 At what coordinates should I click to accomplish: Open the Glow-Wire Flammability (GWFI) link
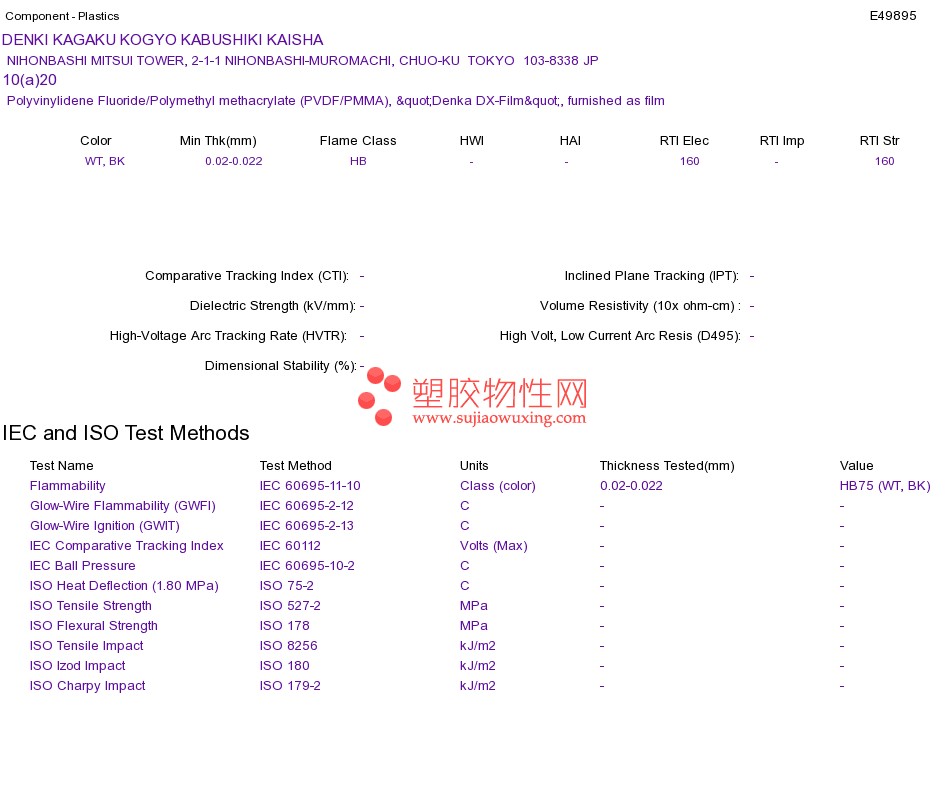123,506
